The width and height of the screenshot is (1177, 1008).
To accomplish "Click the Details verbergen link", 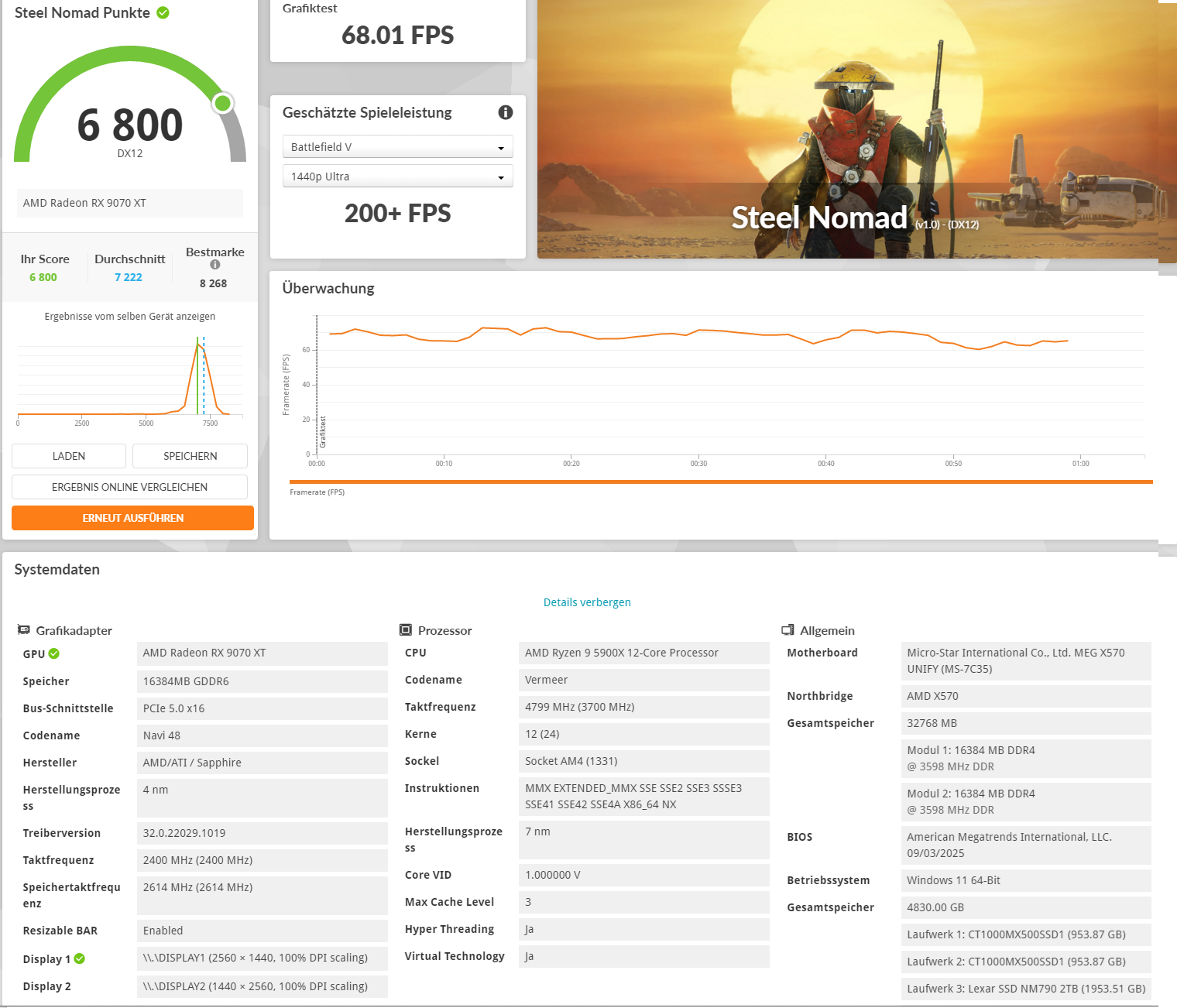I will coord(587,602).
